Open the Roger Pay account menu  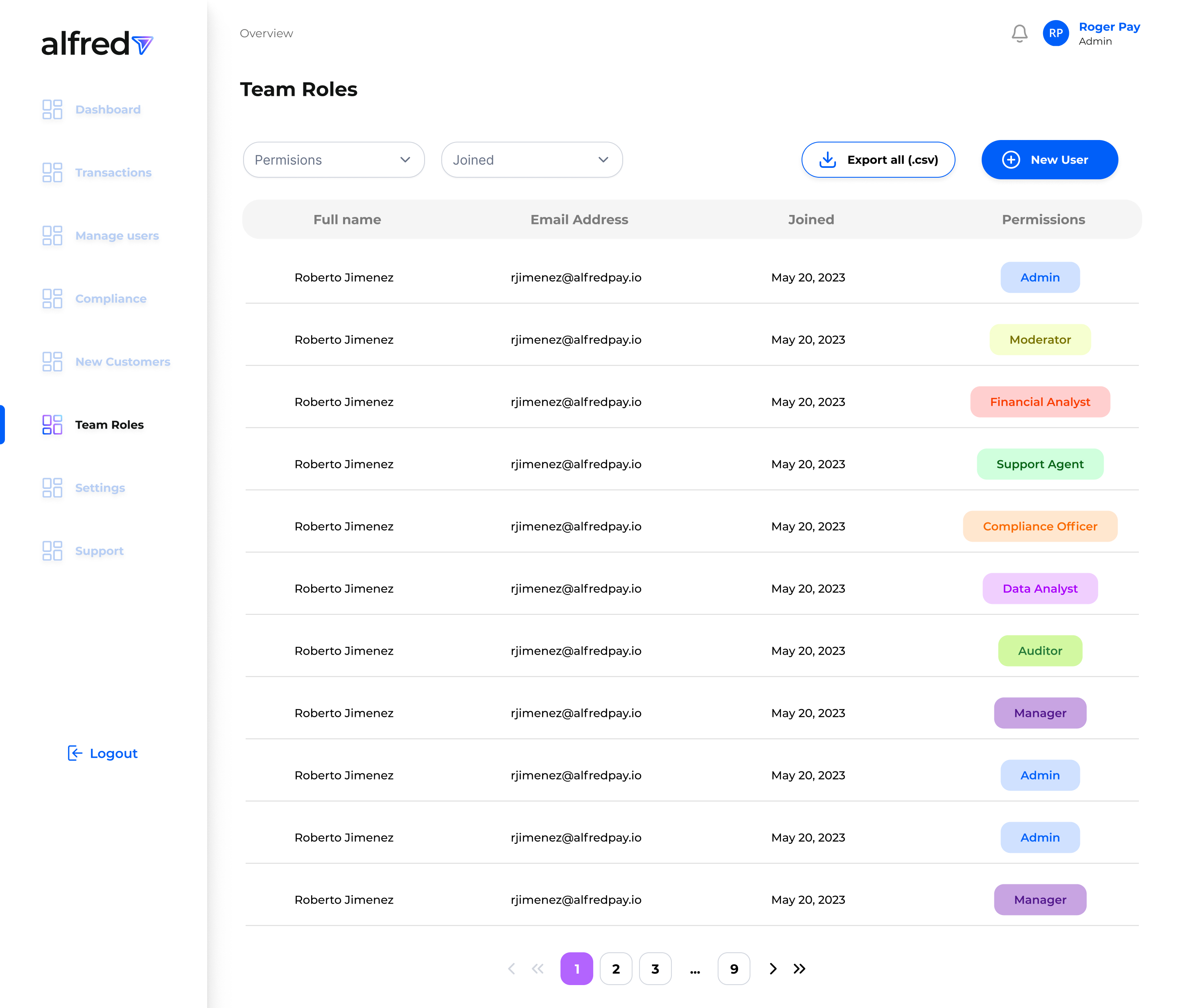coord(1109,34)
